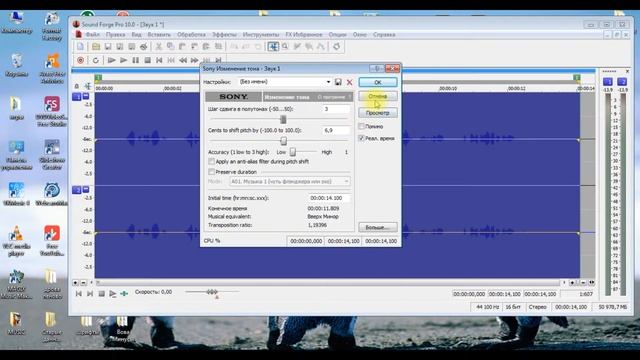This screenshot has height=360, width=640.
Task: Delete preset with the red X icon
Action: click(x=349, y=82)
